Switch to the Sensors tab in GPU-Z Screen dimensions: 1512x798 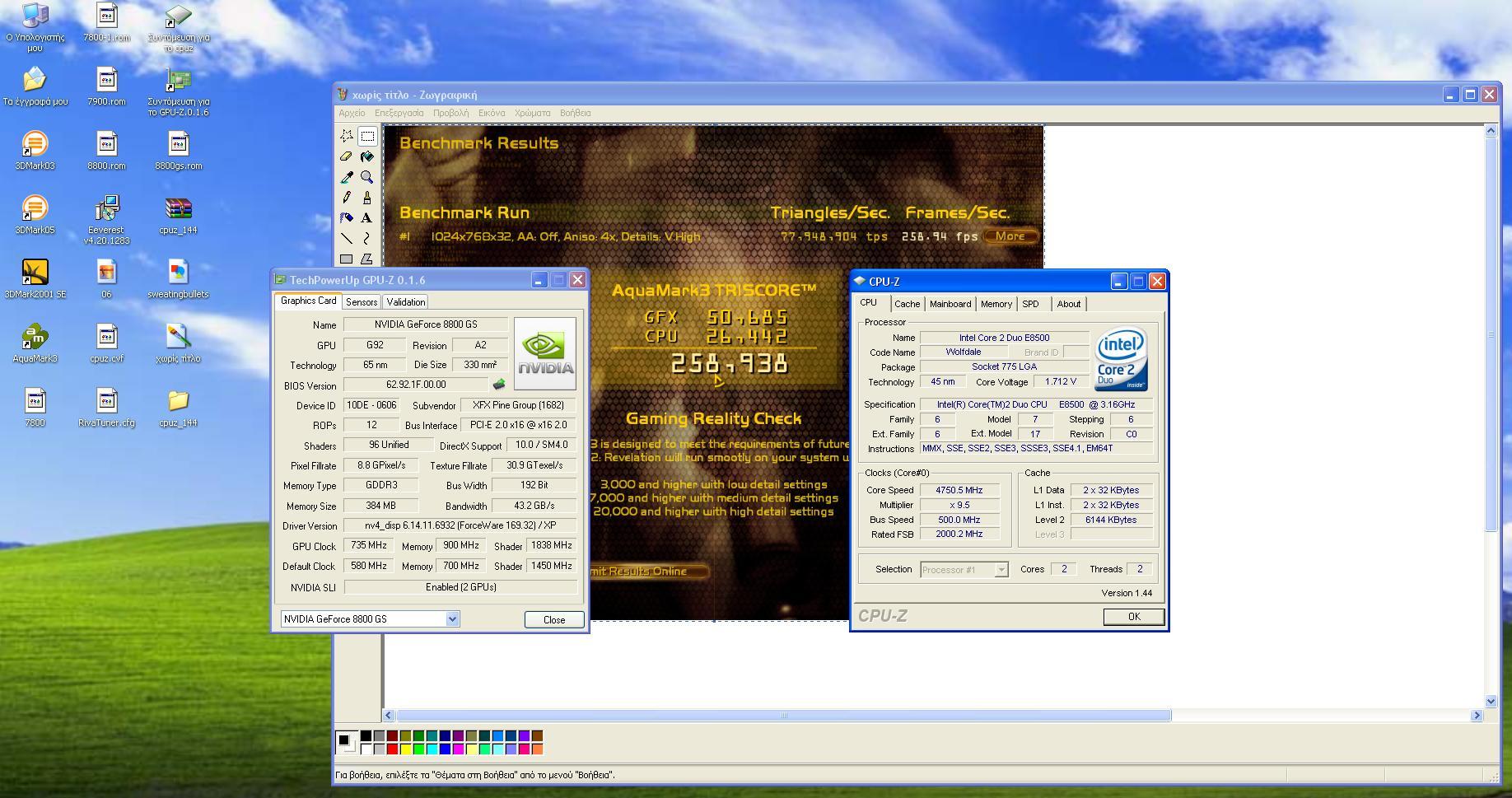[362, 302]
